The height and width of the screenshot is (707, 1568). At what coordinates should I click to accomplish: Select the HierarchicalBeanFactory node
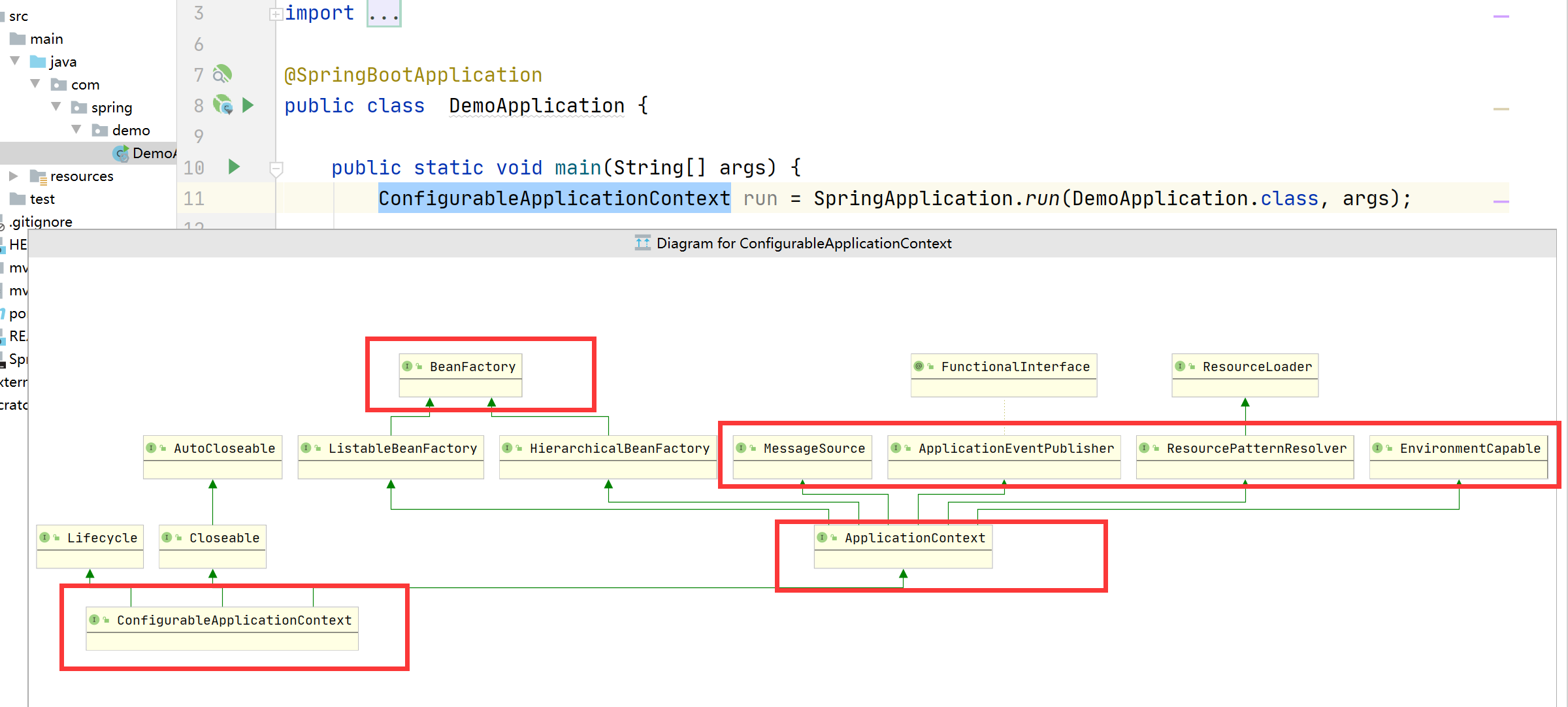pyautogui.click(x=608, y=457)
